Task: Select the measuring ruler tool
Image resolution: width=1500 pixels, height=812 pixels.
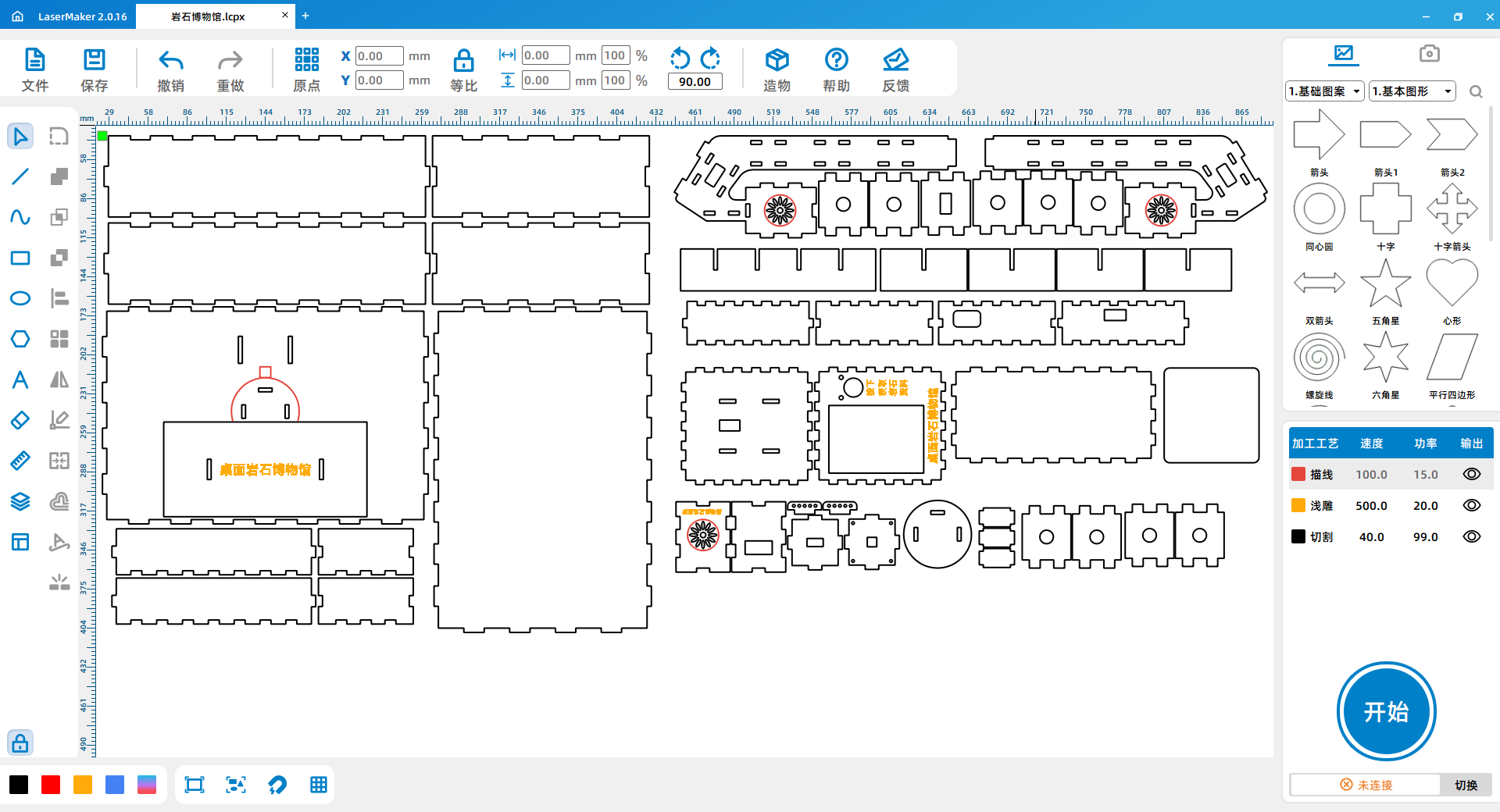Action: pos(20,461)
